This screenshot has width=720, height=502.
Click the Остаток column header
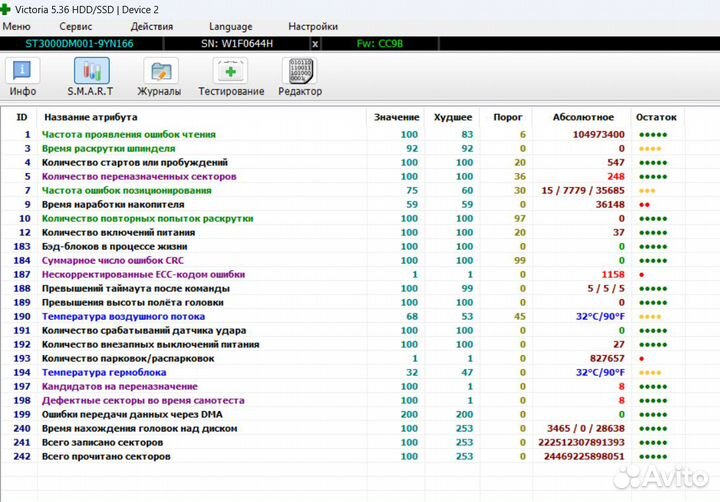[656, 117]
